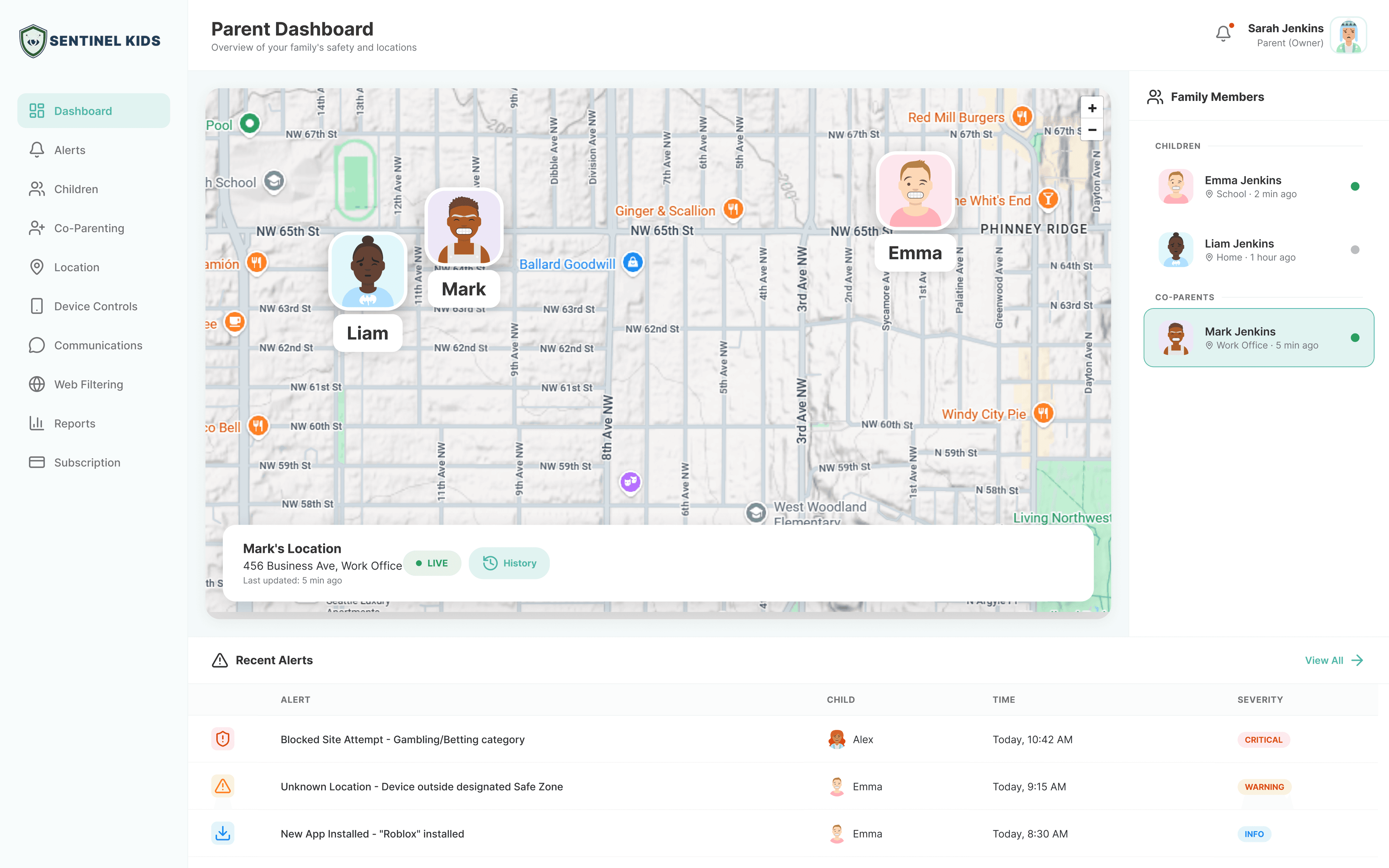Select Mark's avatar marker on map
The height and width of the screenshot is (868, 1389).
click(x=464, y=227)
